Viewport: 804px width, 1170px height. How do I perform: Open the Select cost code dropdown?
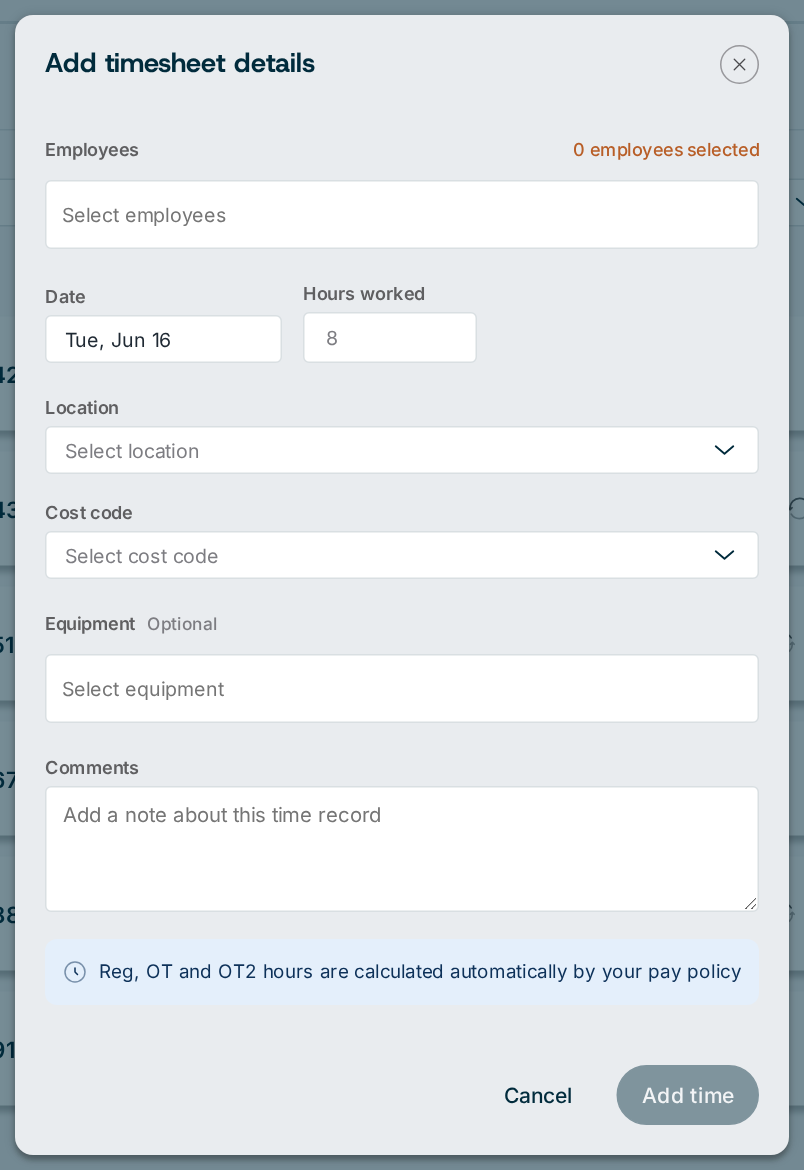click(x=402, y=555)
